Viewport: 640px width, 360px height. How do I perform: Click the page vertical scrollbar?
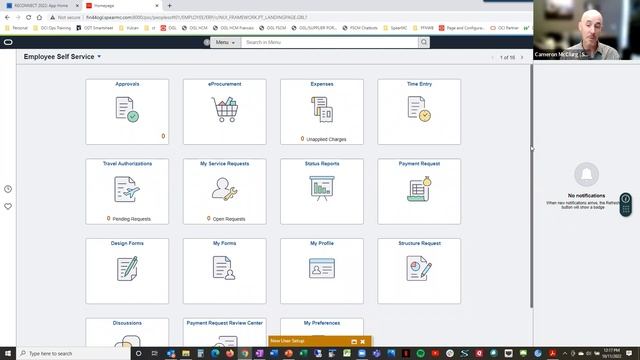531,186
